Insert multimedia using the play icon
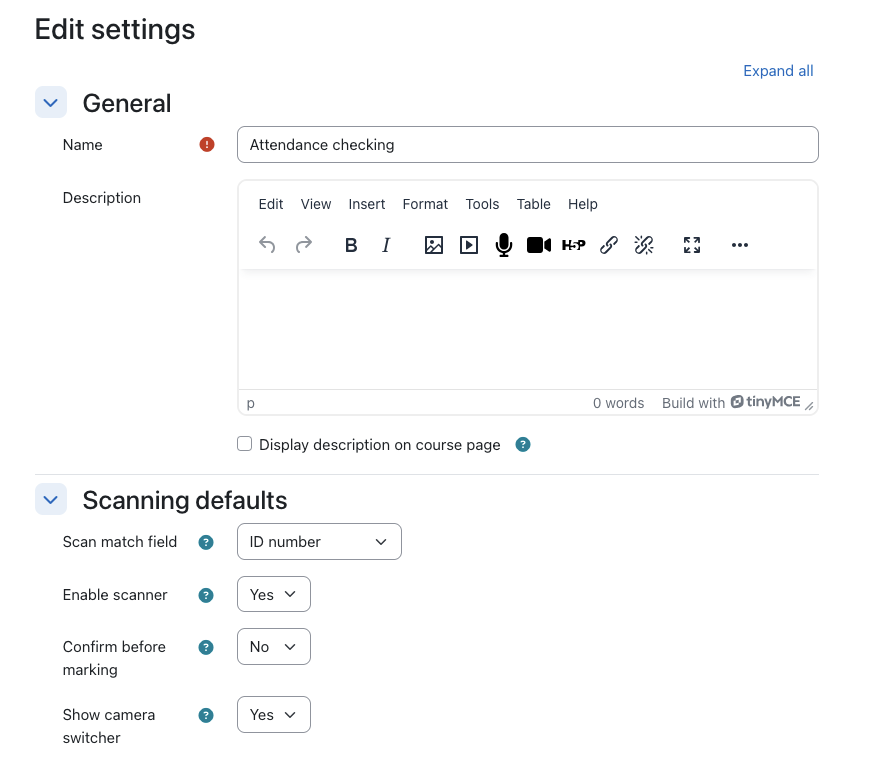 (469, 245)
